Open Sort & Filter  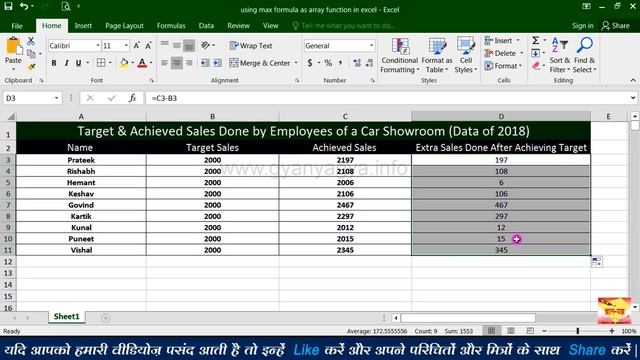pyautogui.click(x=559, y=56)
